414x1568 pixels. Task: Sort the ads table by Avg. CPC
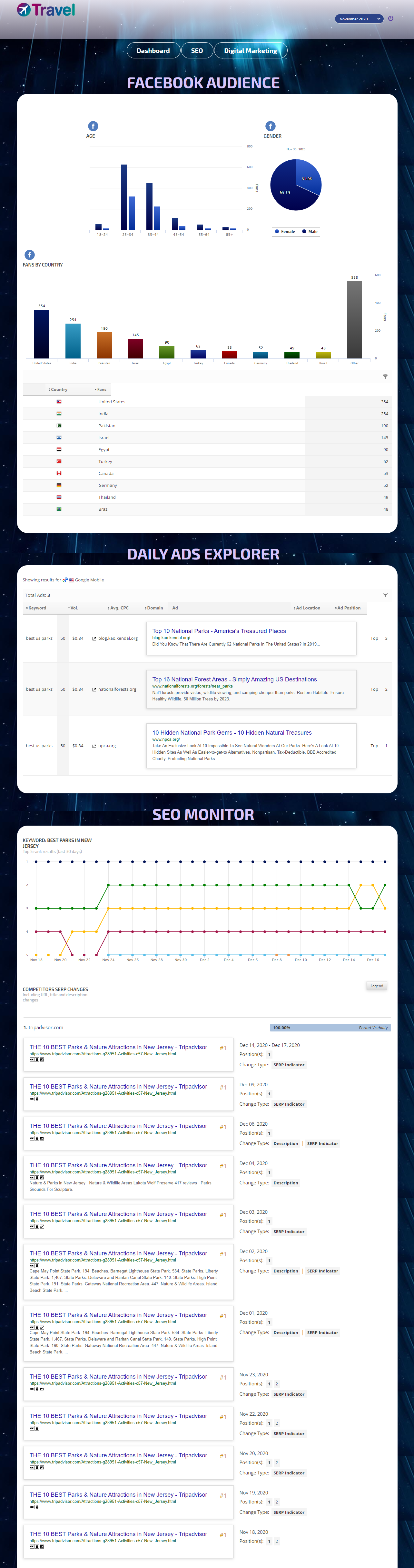click(x=119, y=608)
